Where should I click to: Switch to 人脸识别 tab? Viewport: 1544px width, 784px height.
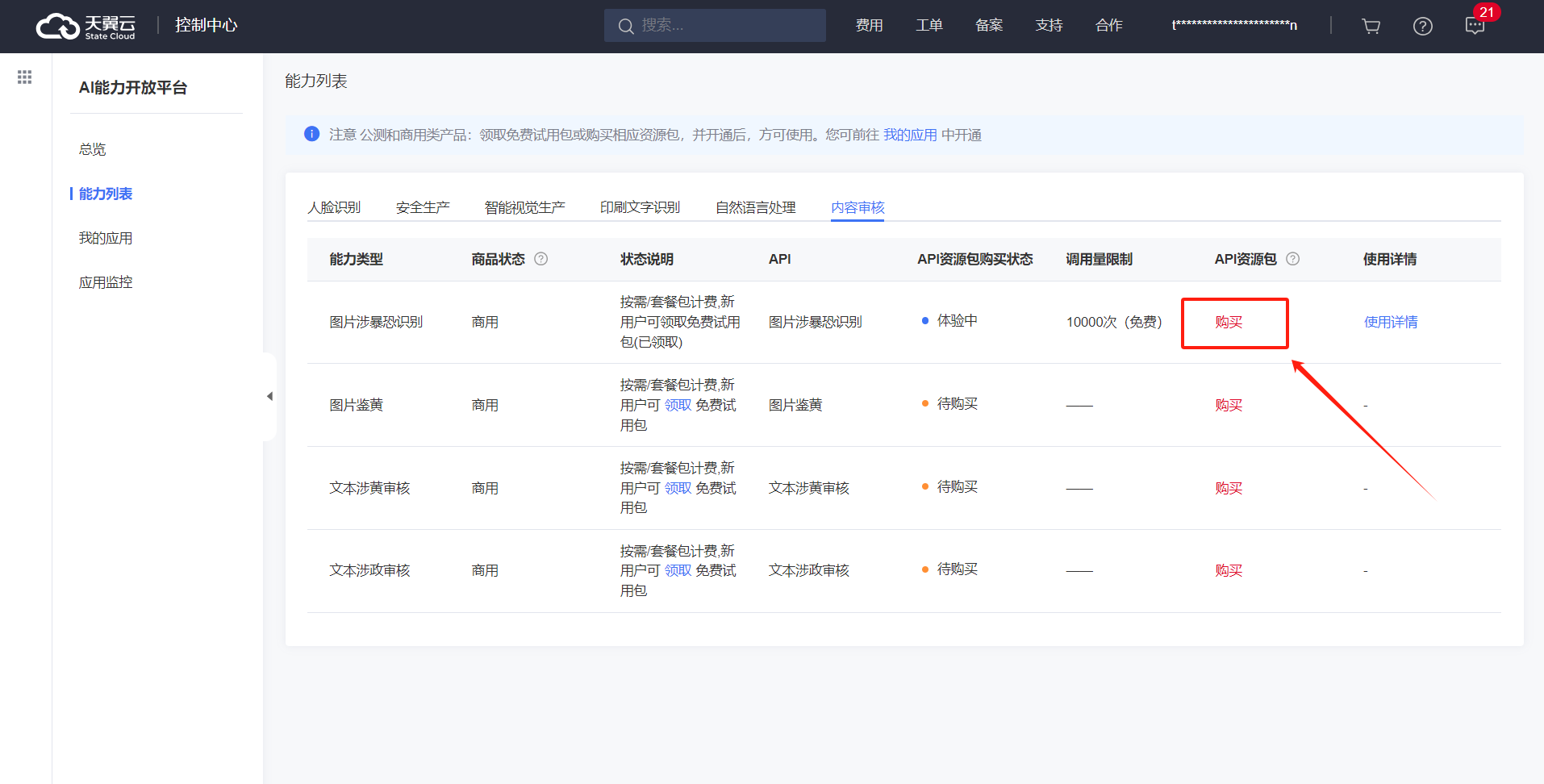pyautogui.click(x=334, y=207)
